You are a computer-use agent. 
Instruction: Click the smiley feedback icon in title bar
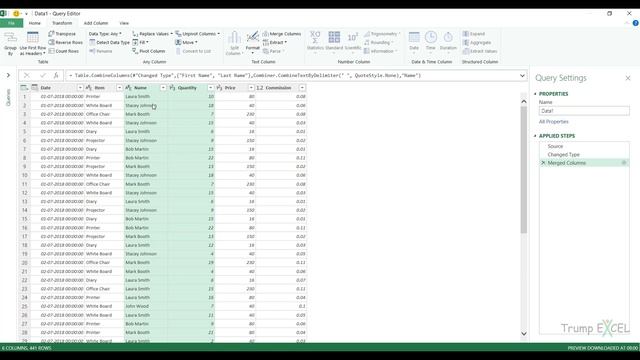16,13
